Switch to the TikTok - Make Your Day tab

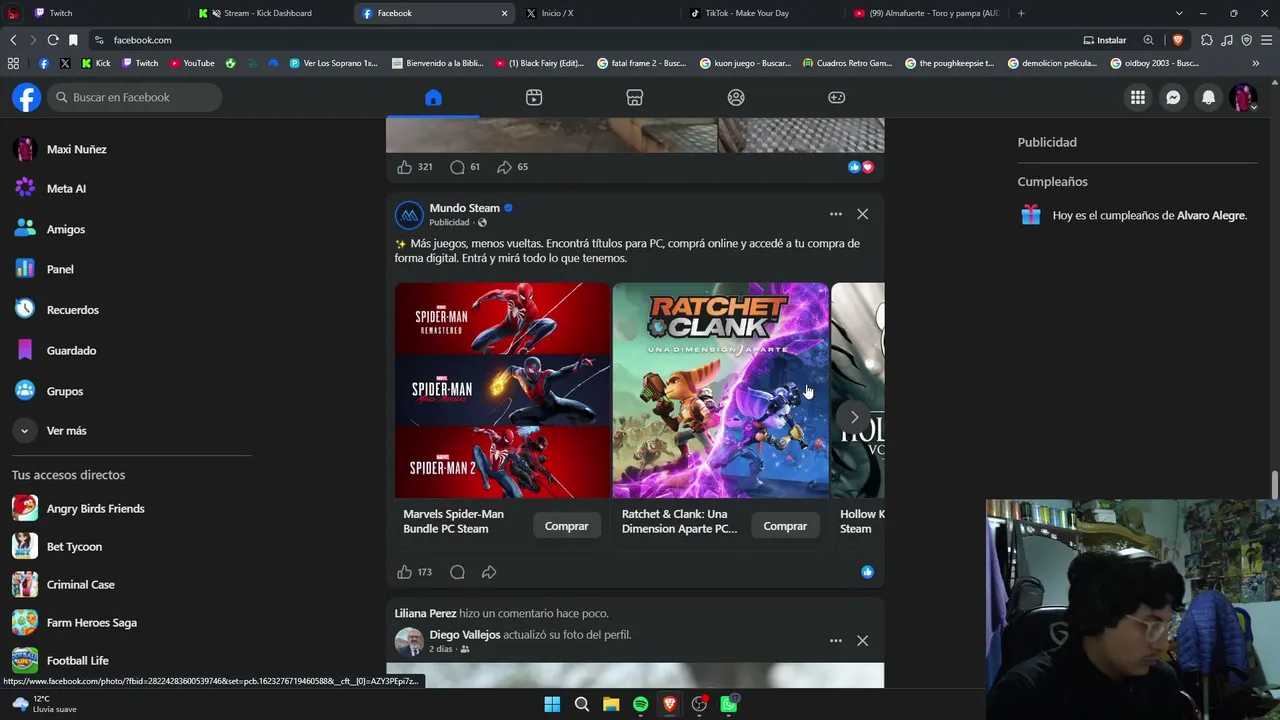pyautogui.click(x=760, y=13)
